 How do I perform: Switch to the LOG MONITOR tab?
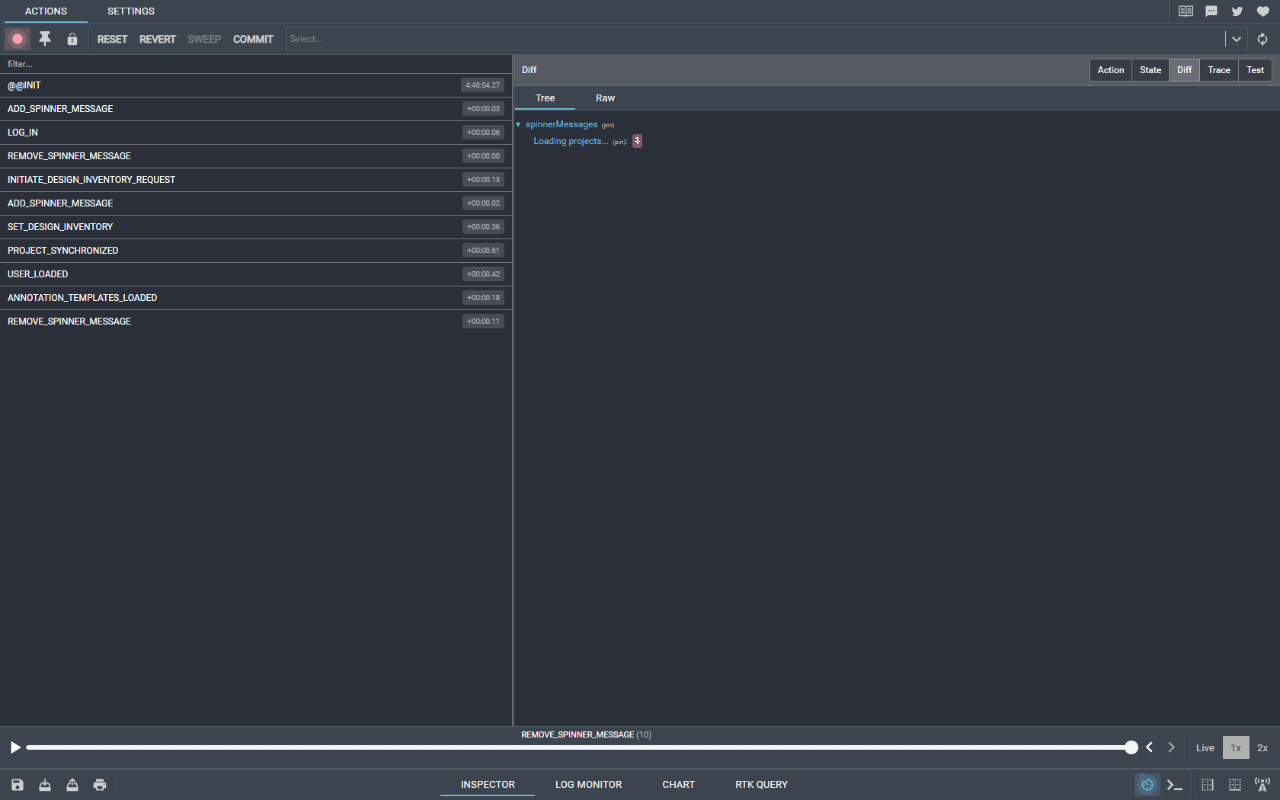(x=589, y=785)
